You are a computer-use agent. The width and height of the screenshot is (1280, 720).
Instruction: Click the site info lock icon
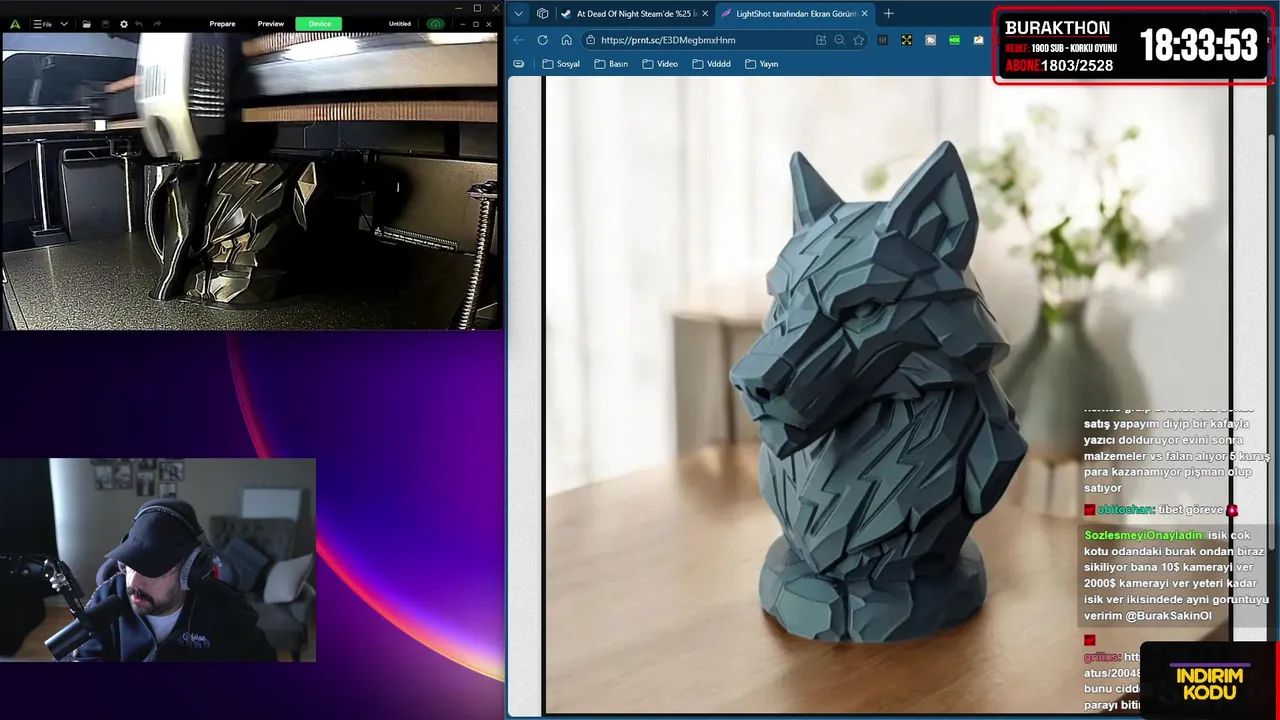tap(590, 40)
